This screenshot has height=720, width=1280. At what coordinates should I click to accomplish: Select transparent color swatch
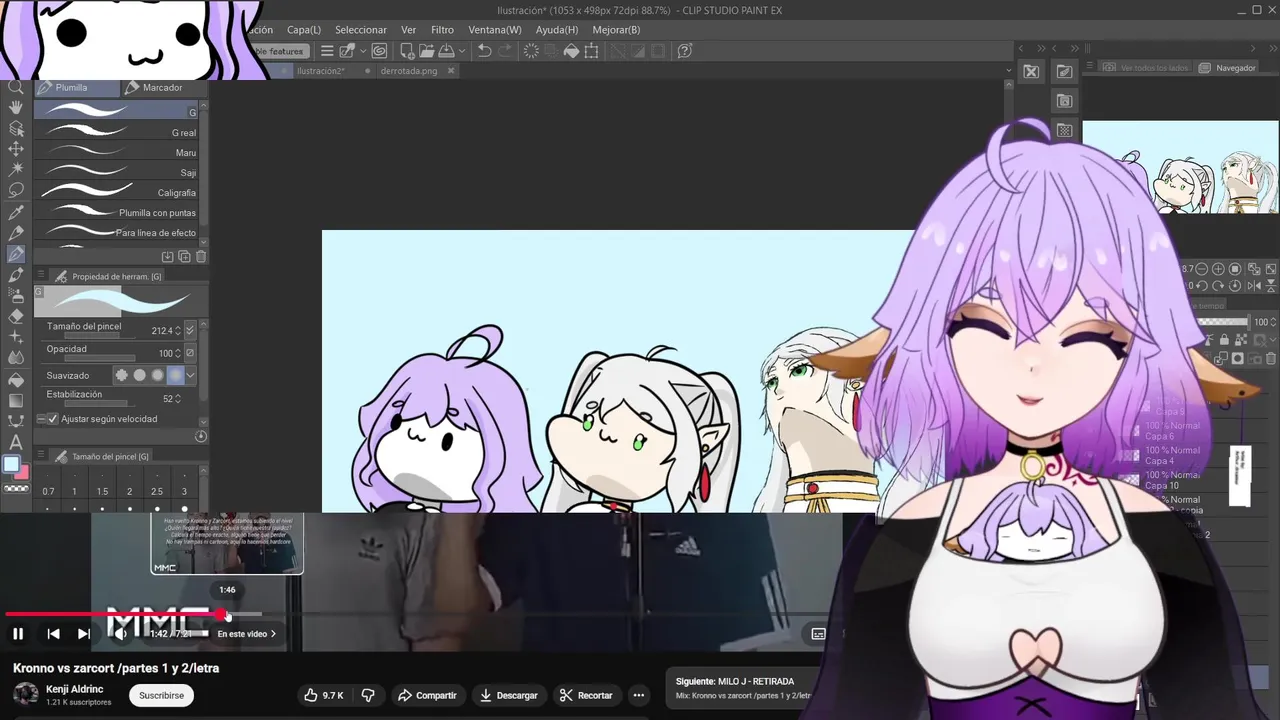16,489
